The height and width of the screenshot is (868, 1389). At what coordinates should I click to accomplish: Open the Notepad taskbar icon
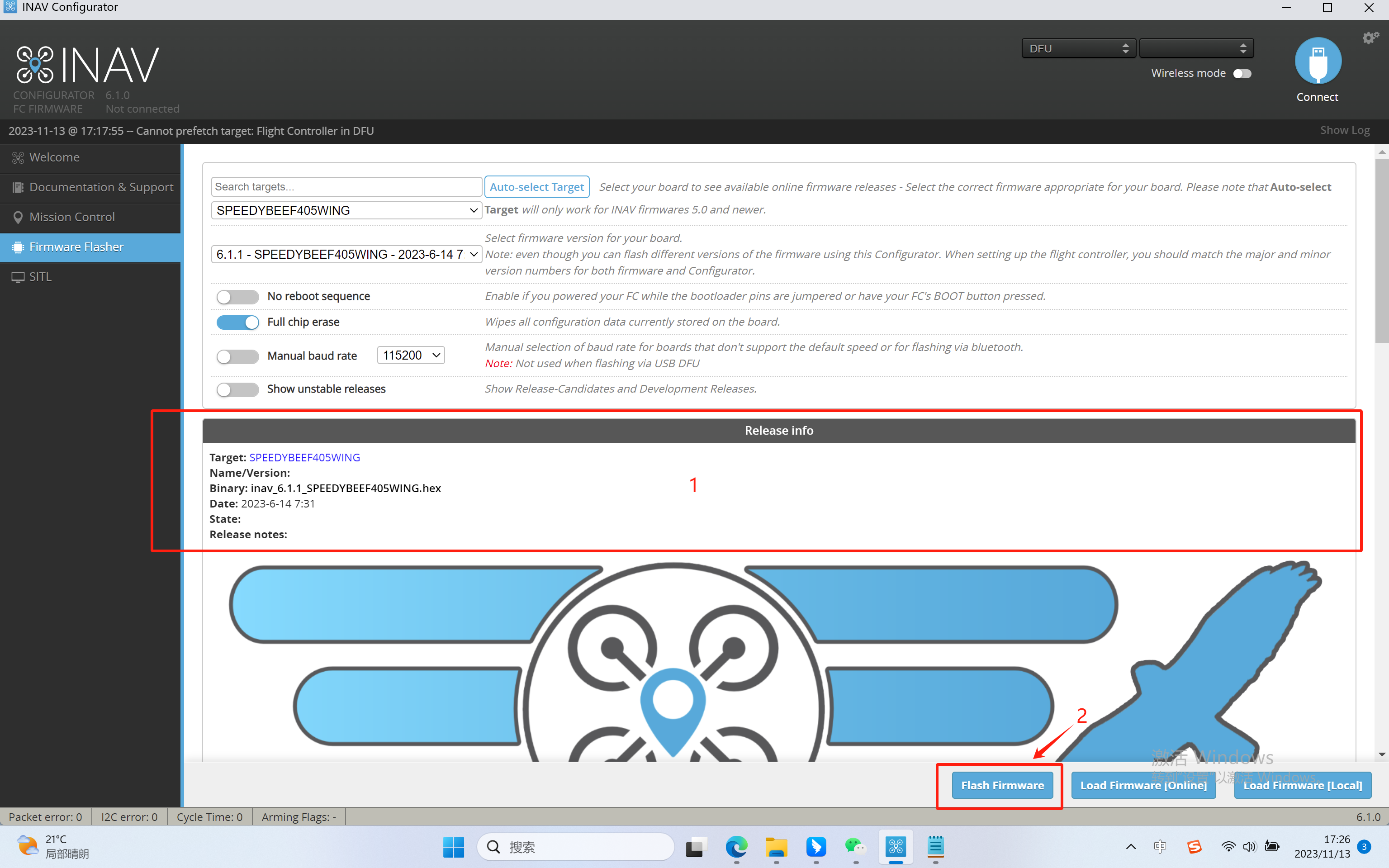935,847
